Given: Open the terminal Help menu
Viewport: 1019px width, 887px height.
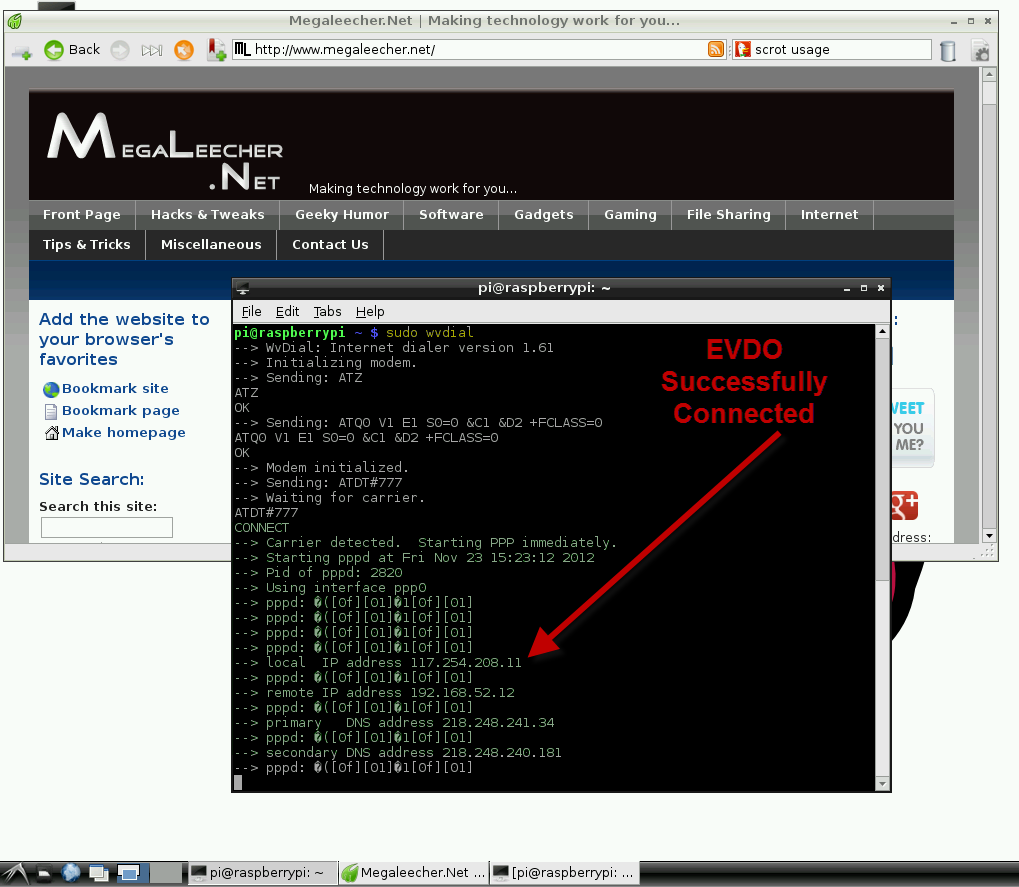Looking at the screenshot, I should pos(370,312).
